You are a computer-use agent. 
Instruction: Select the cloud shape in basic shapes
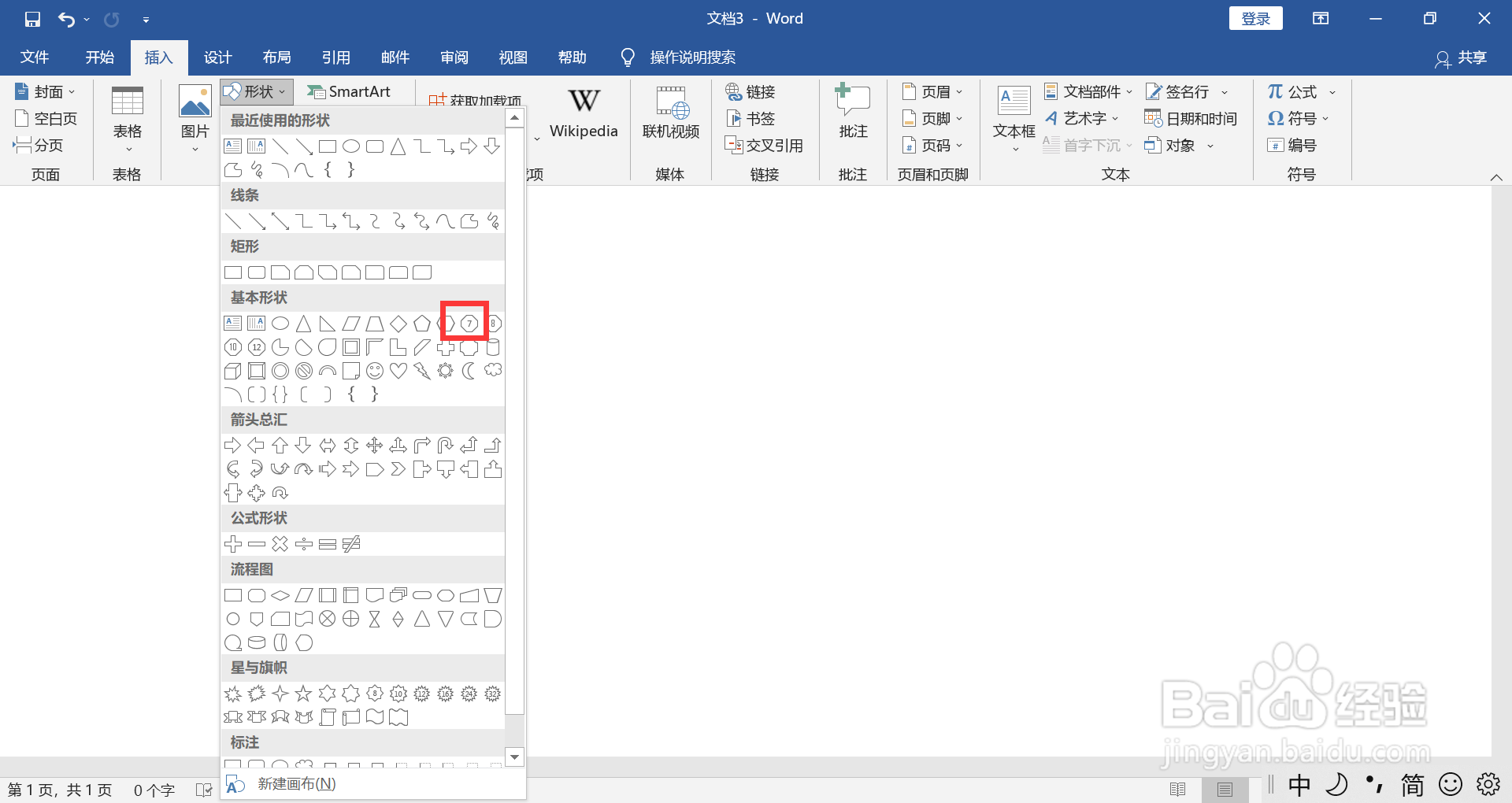[x=493, y=371]
